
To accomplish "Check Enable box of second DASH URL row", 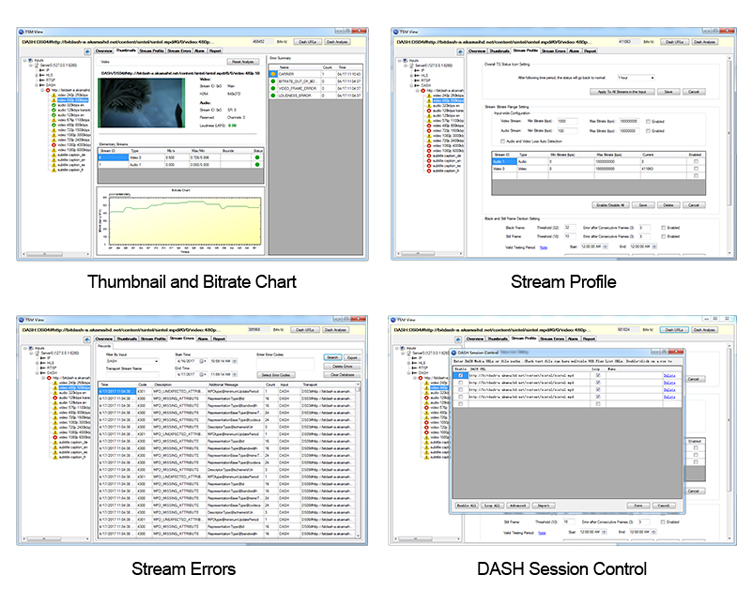I will point(461,383).
